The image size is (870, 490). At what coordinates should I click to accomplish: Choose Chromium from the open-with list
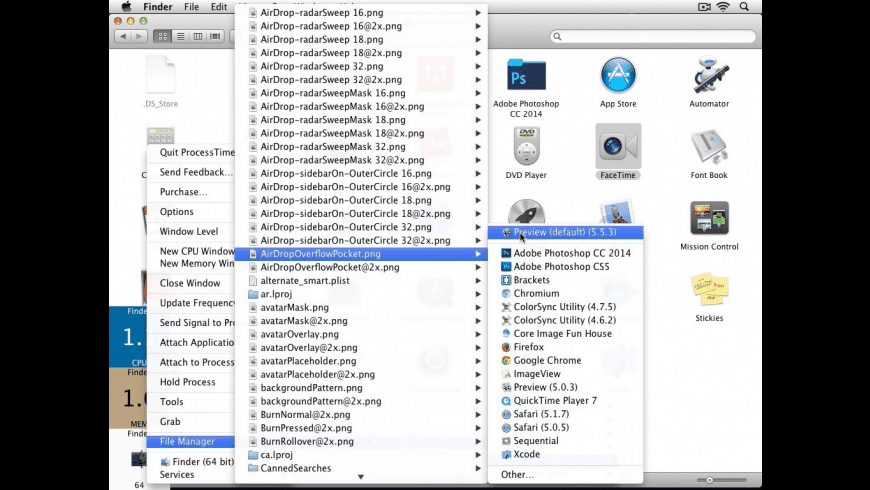[565, 293]
